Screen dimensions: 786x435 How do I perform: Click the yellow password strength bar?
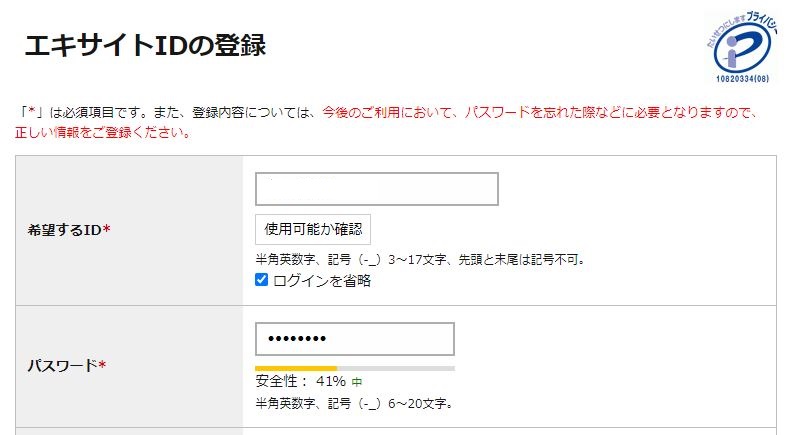296,368
